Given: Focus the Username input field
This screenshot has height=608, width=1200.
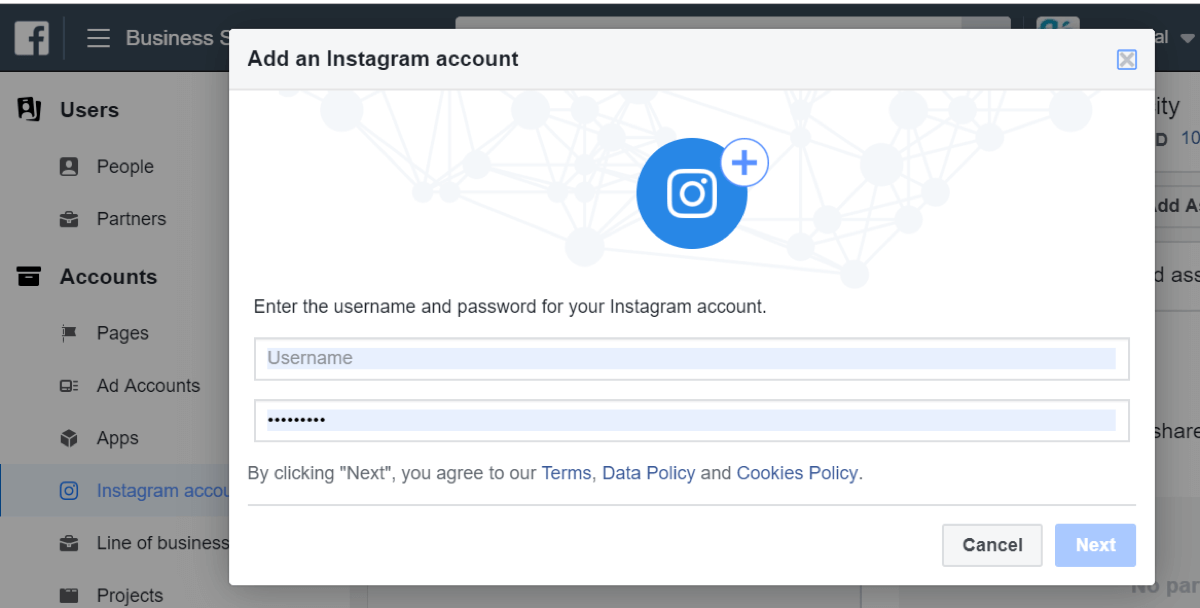Looking at the screenshot, I should (692, 359).
